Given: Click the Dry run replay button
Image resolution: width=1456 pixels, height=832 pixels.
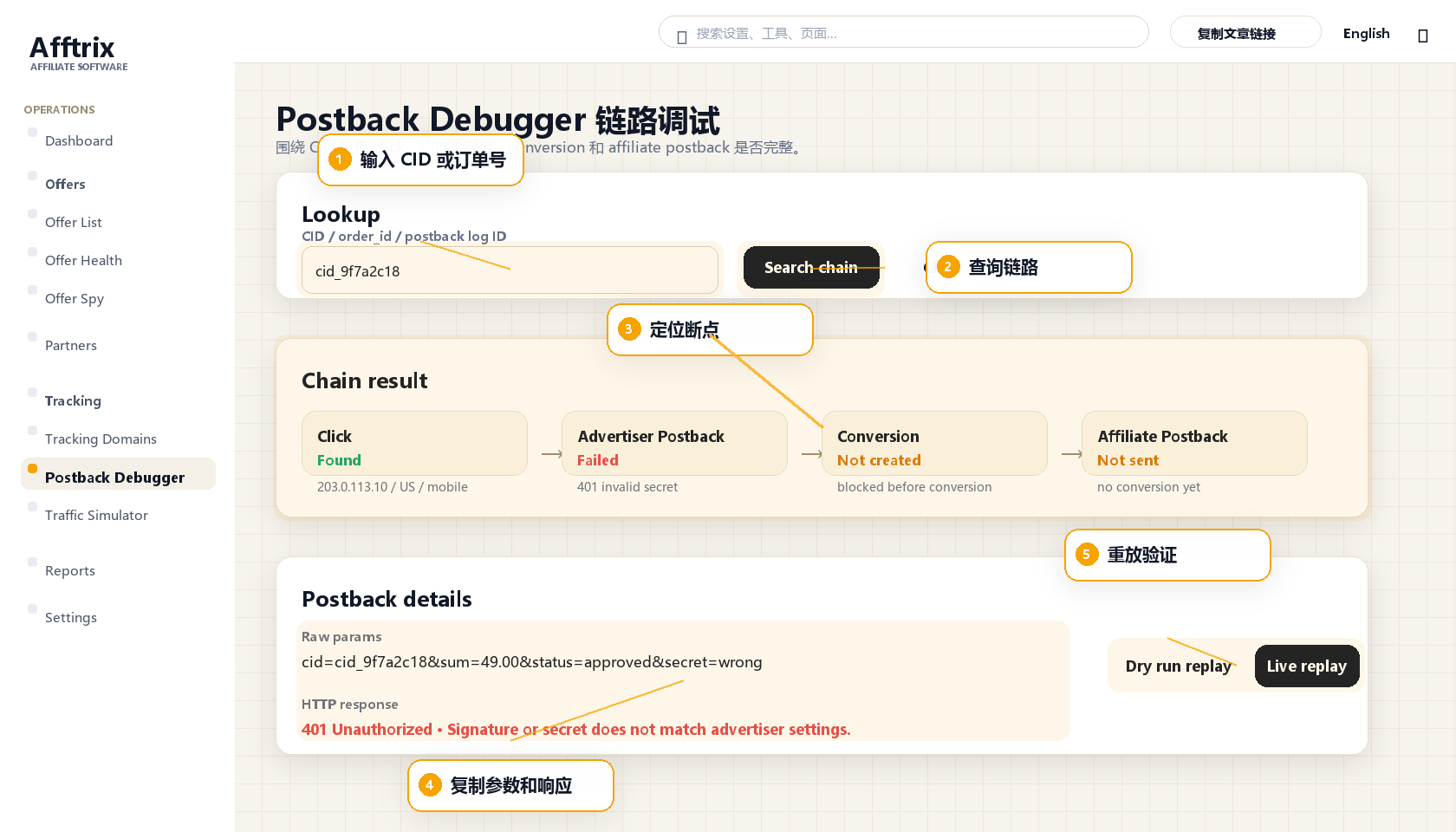Looking at the screenshot, I should (1179, 666).
